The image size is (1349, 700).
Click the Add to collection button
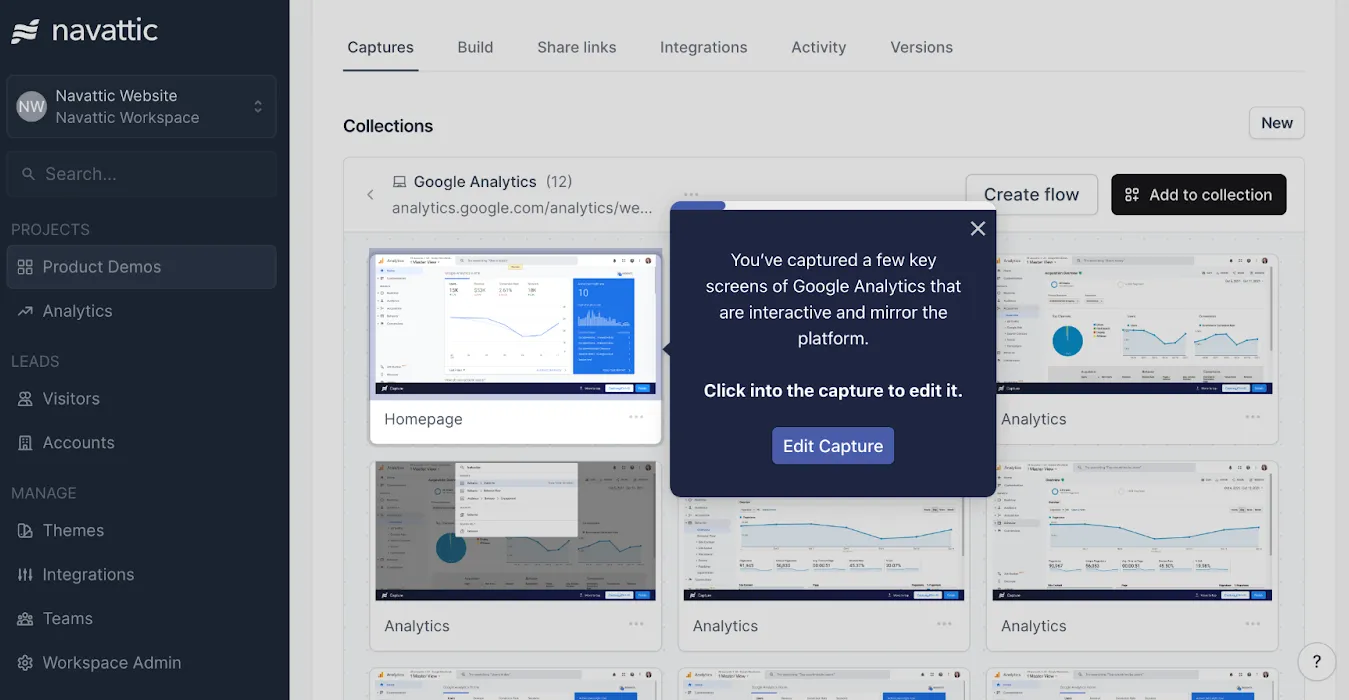tap(1198, 195)
